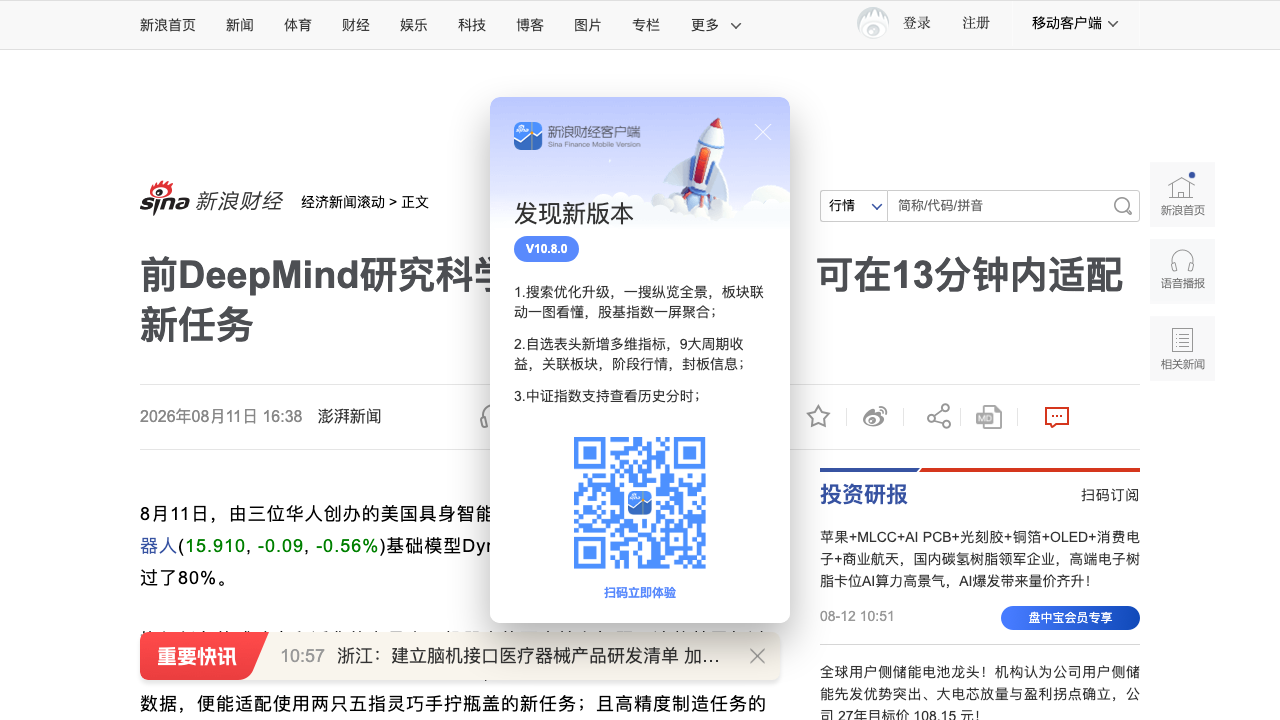Click the V10.8.0 version badge
Viewport: 1280px width, 720px height.
click(546, 249)
